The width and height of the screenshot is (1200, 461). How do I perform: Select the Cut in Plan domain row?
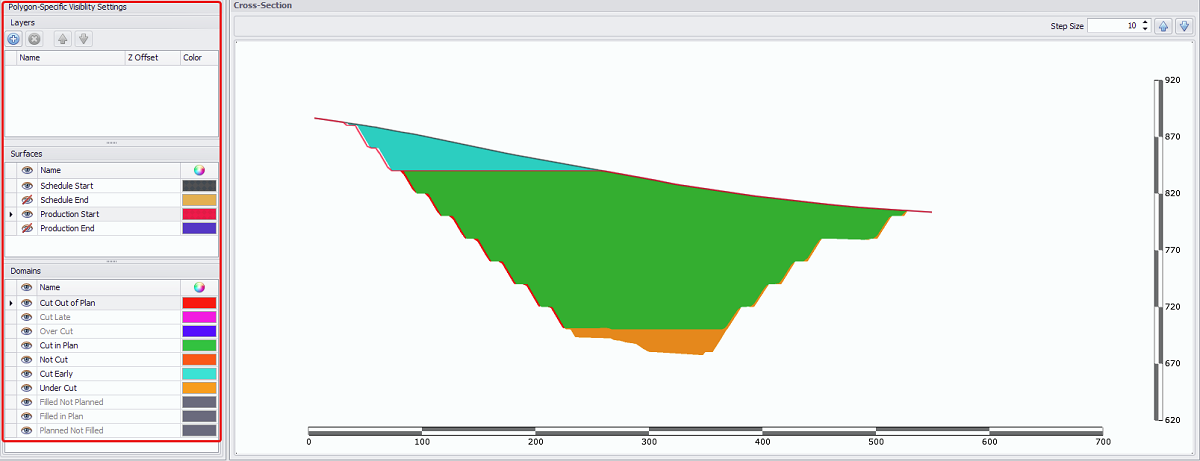112,345
